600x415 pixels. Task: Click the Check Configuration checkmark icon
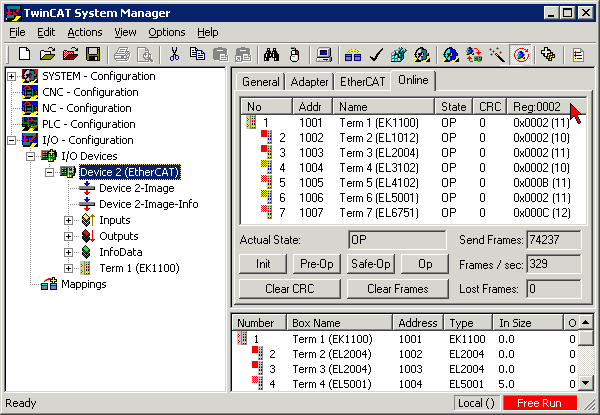[x=377, y=54]
